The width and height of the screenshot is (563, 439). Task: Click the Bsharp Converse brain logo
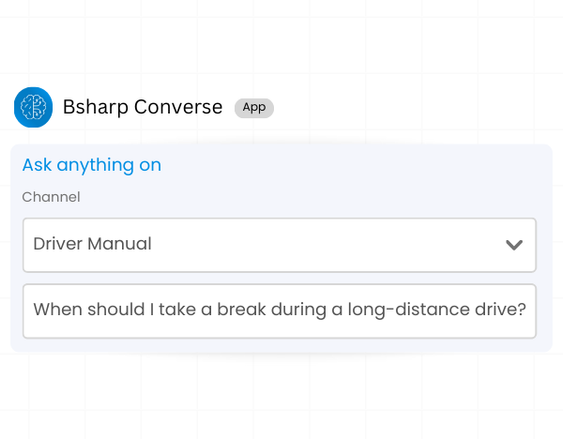(x=33, y=107)
